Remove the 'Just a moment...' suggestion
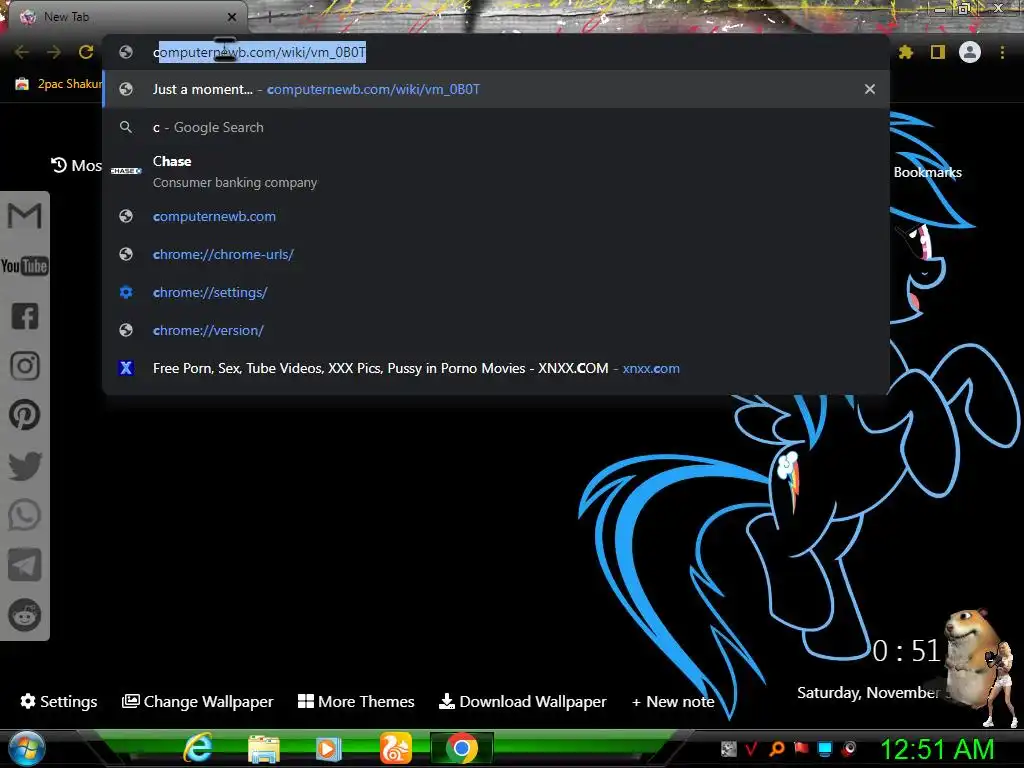Viewport: 1024px width, 768px height. pyautogui.click(x=870, y=89)
